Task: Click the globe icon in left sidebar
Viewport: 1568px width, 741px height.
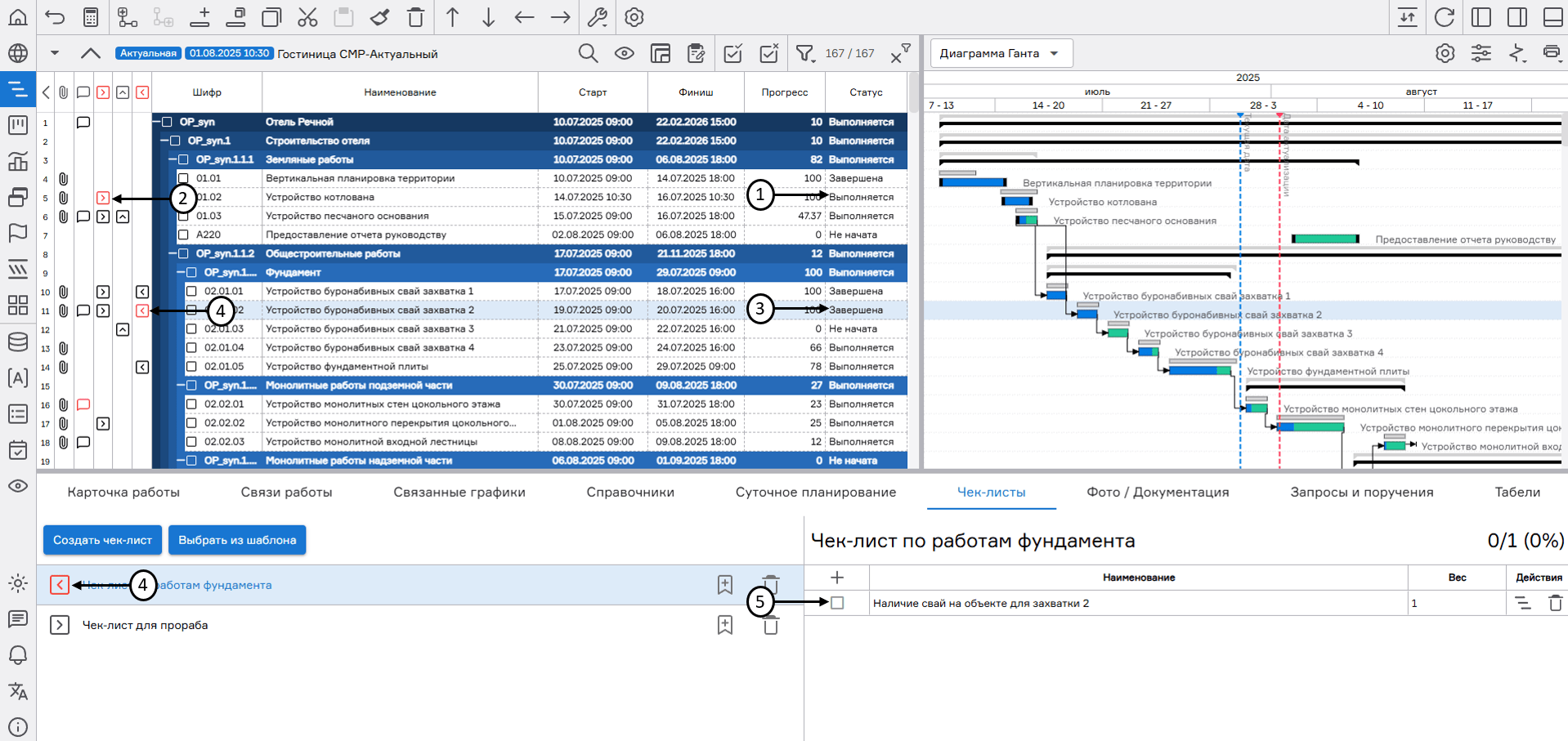Action: [x=18, y=54]
